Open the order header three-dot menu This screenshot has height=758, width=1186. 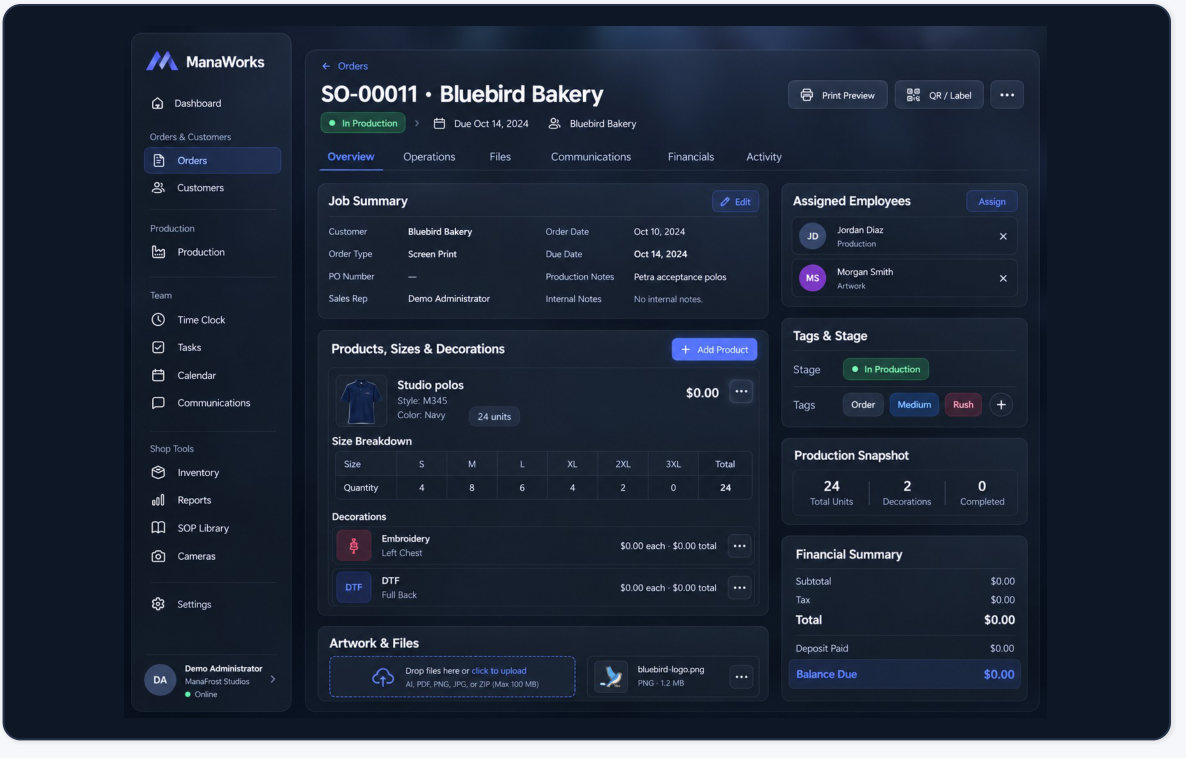(x=1007, y=95)
